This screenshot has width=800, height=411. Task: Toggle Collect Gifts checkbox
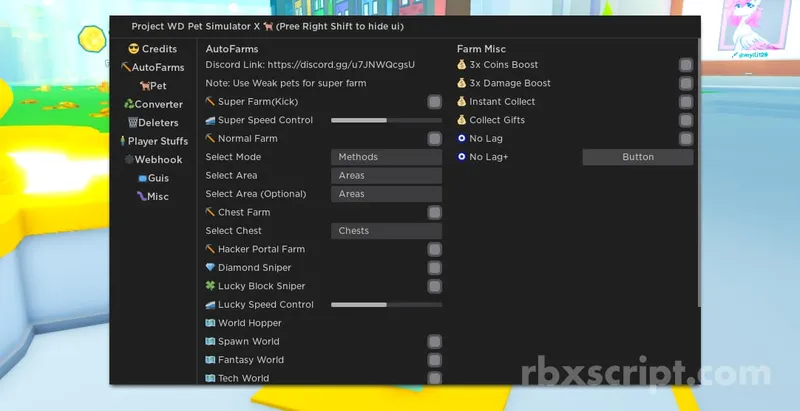point(686,120)
